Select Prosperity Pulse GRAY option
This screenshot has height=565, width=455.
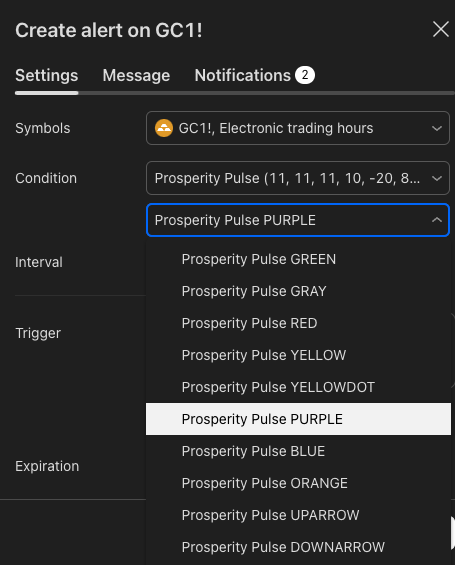(x=298, y=291)
